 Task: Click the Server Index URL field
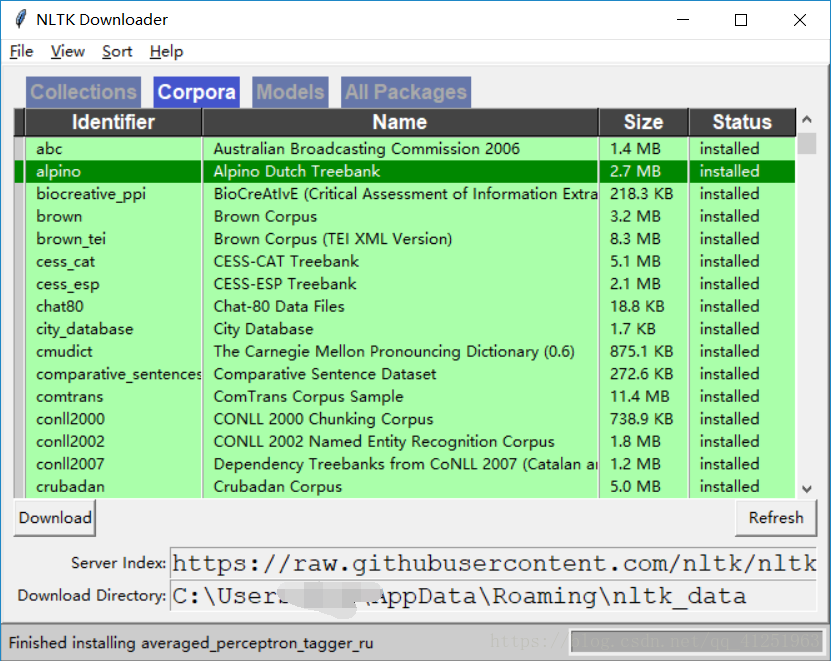[x=493, y=563]
